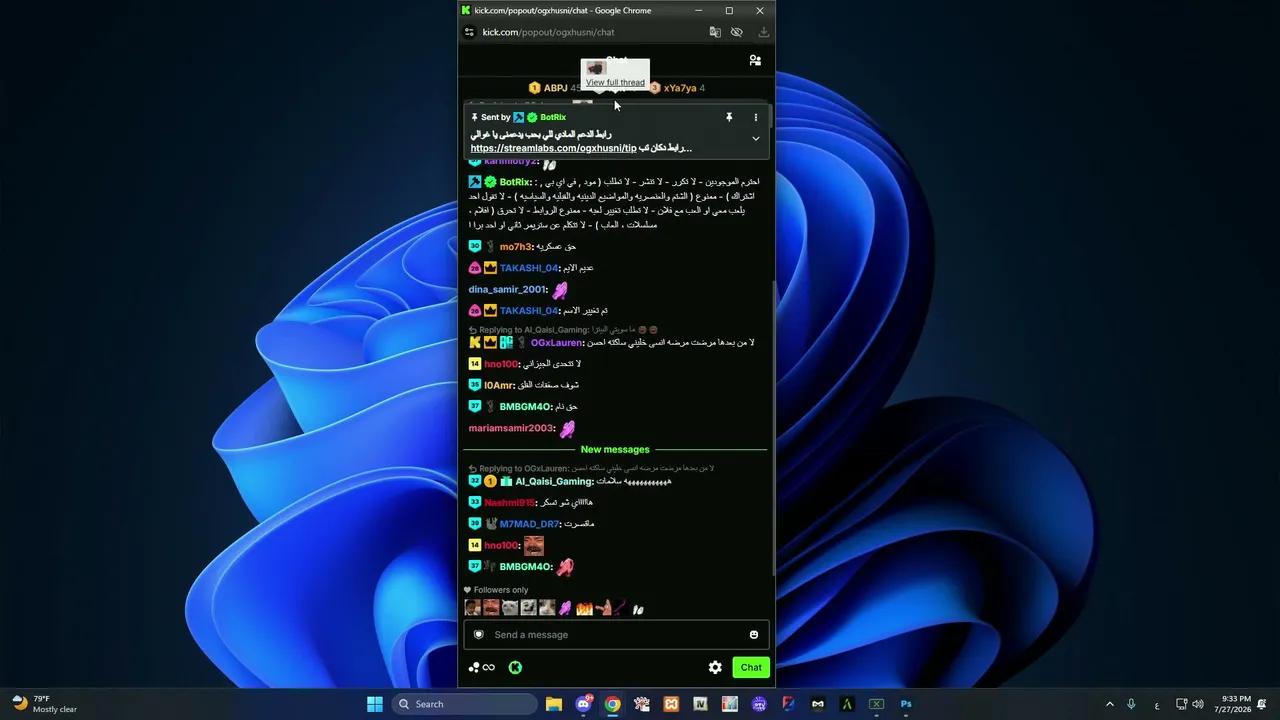
Task: Click the chat identity shield icon
Action: [479, 635]
